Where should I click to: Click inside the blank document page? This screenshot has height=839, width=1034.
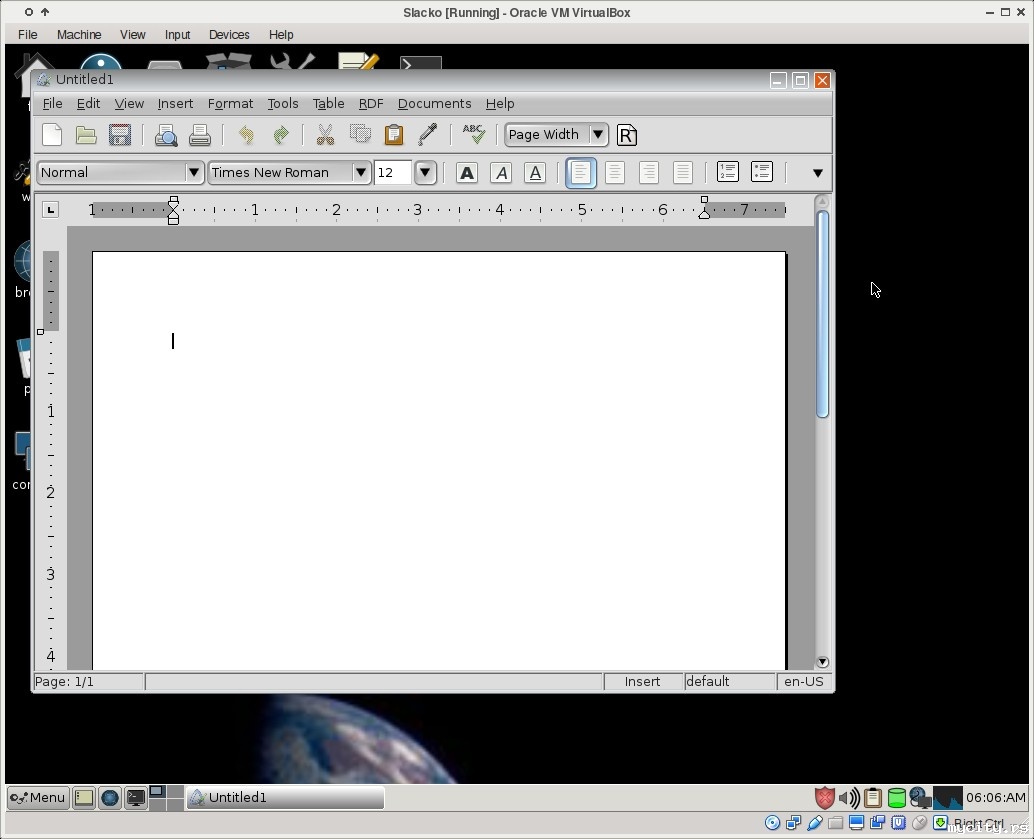439,460
